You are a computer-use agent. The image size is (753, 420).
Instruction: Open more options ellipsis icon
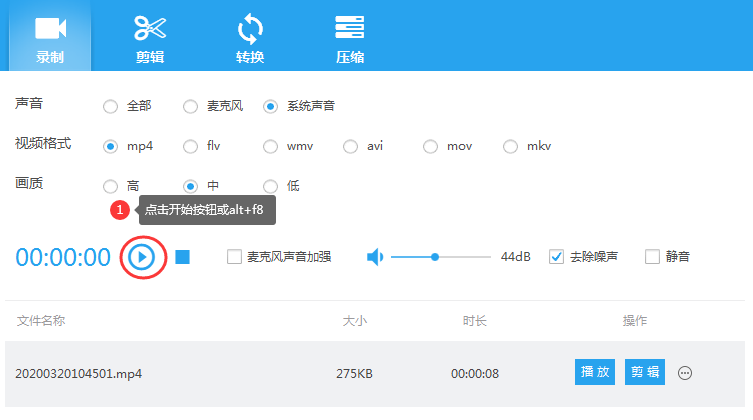tap(685, 373)
